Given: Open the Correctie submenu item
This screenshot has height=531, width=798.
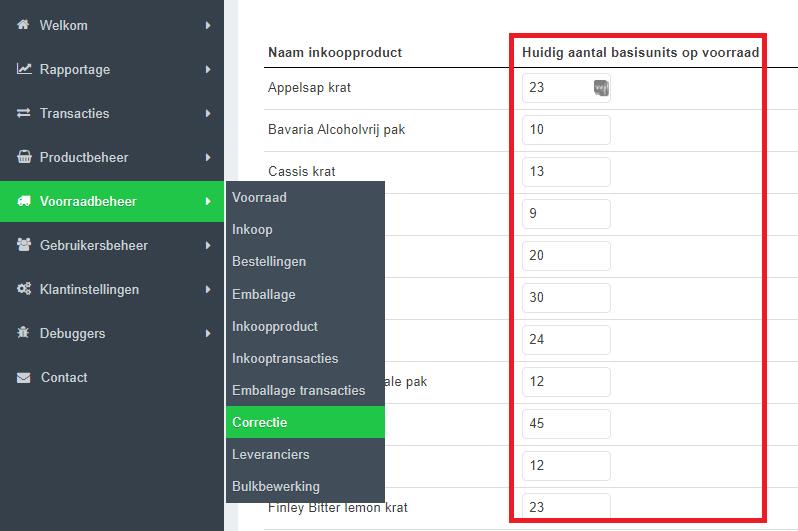Looking at the screenshot, I should click(260, 422).
